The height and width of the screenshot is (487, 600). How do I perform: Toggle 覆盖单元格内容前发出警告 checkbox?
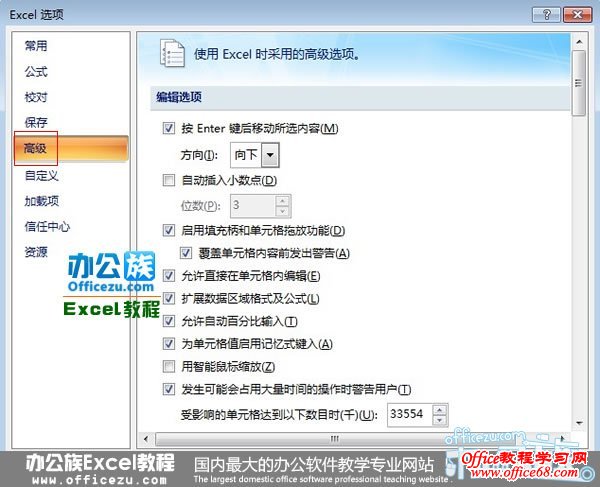click(186, 253)
